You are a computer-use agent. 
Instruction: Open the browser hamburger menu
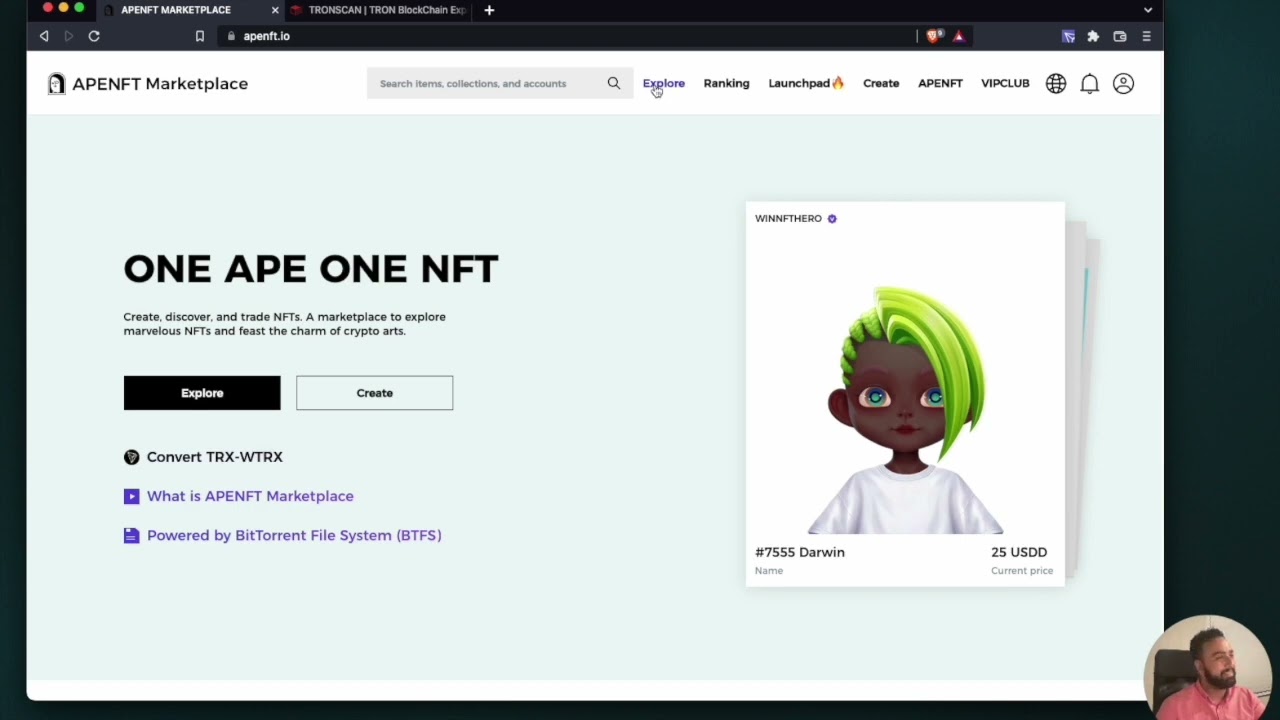(x=1146, y=36)
